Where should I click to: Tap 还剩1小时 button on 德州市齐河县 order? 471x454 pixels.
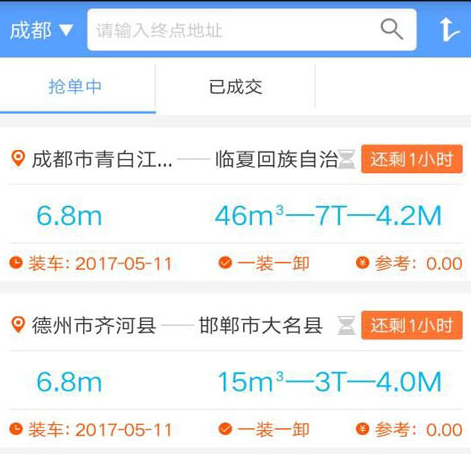pyautogui.click(x=412, y=325)
